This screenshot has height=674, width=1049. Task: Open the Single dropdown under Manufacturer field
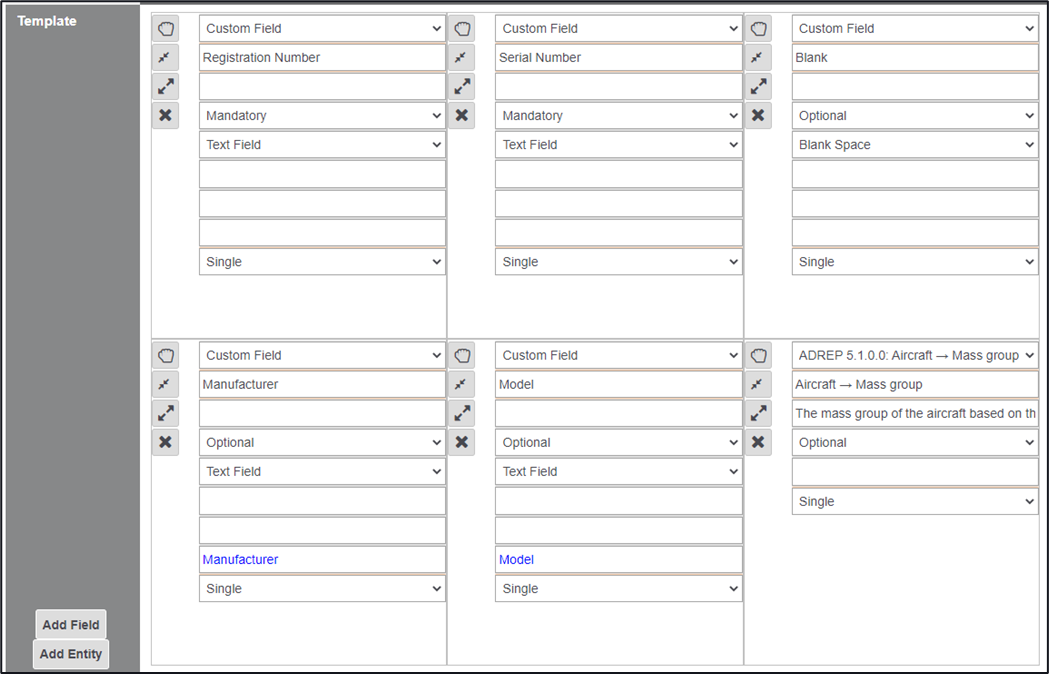(x=322, y=589)
